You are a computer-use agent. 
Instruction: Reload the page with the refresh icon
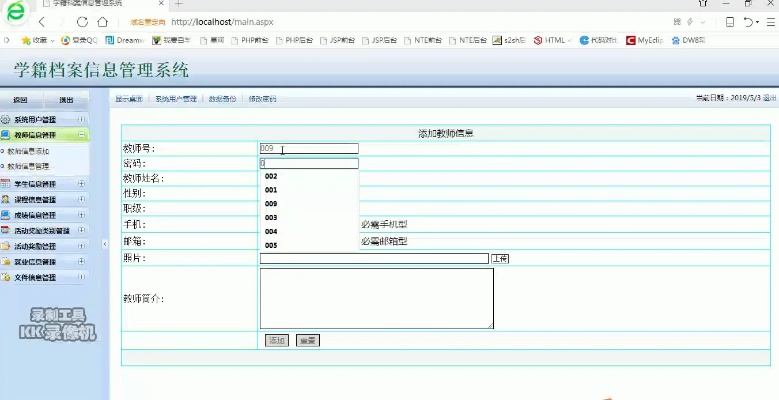(x=82, y=21)
